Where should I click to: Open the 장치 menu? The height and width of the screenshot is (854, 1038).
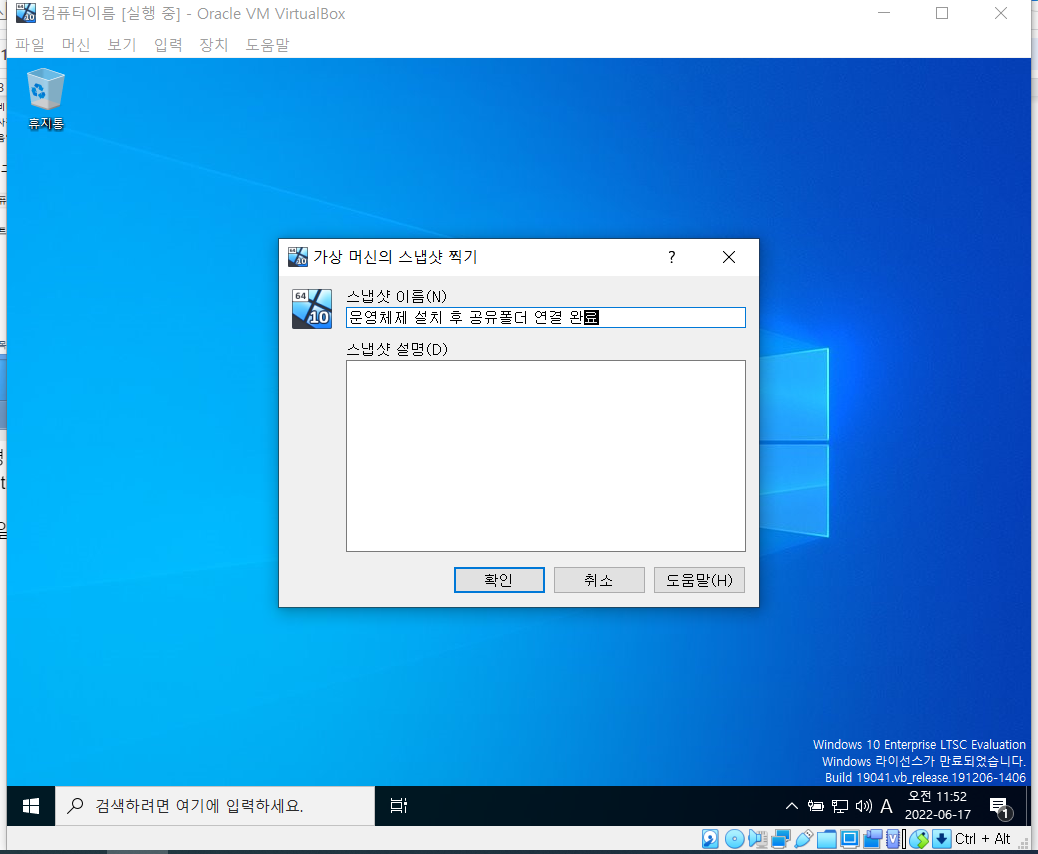[214, 45]
